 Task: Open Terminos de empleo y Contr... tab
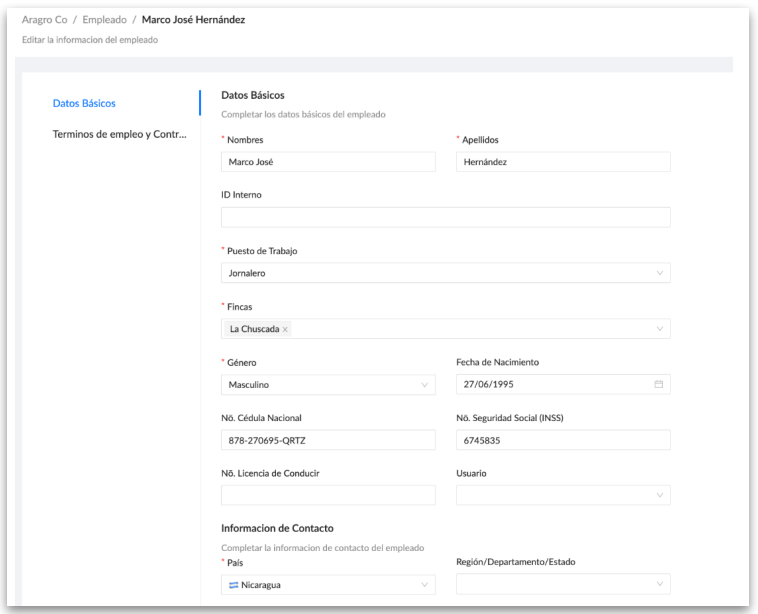point(119,134)
